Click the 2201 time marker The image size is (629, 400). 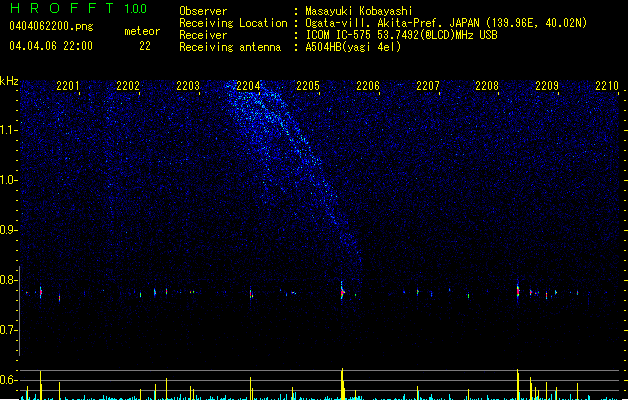[x=68, y=86]
